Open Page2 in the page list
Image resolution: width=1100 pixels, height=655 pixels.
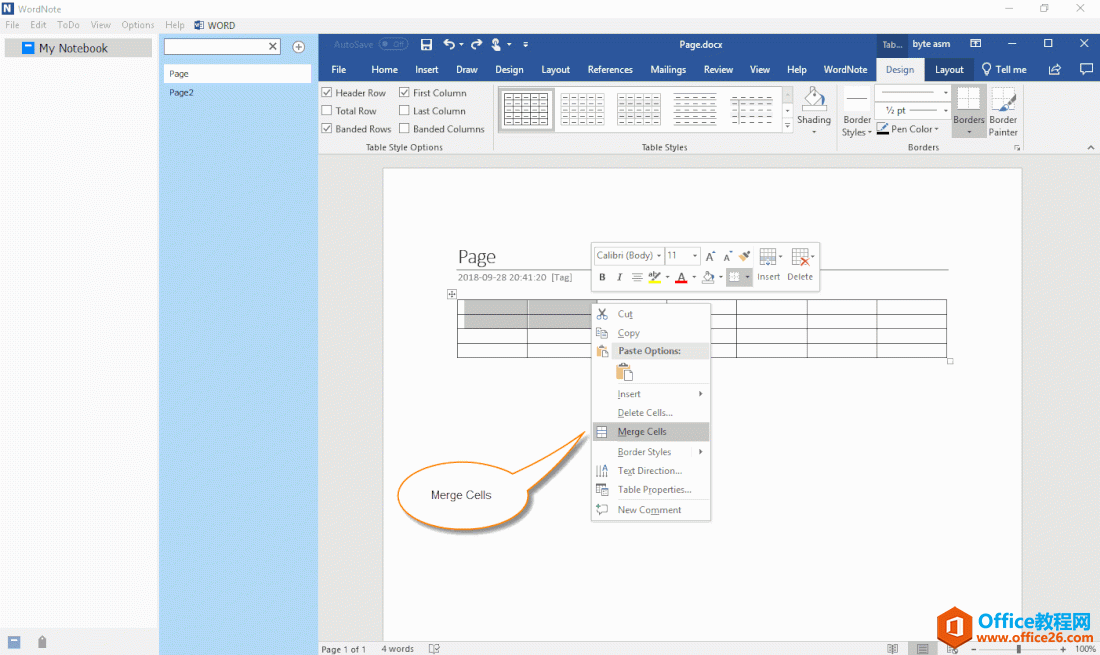coord(181,92)
